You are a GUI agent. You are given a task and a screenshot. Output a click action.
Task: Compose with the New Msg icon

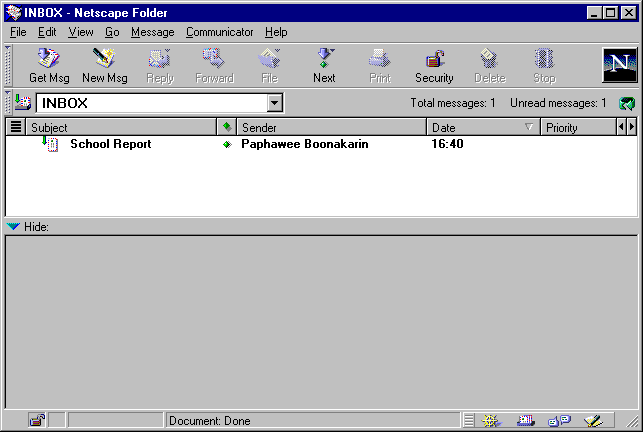[x=104, y=58]
